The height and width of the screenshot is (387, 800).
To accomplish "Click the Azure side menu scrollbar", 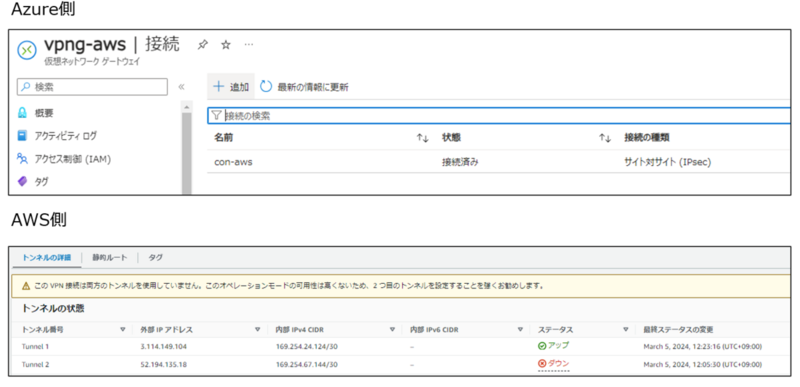I will coord(187,148).
